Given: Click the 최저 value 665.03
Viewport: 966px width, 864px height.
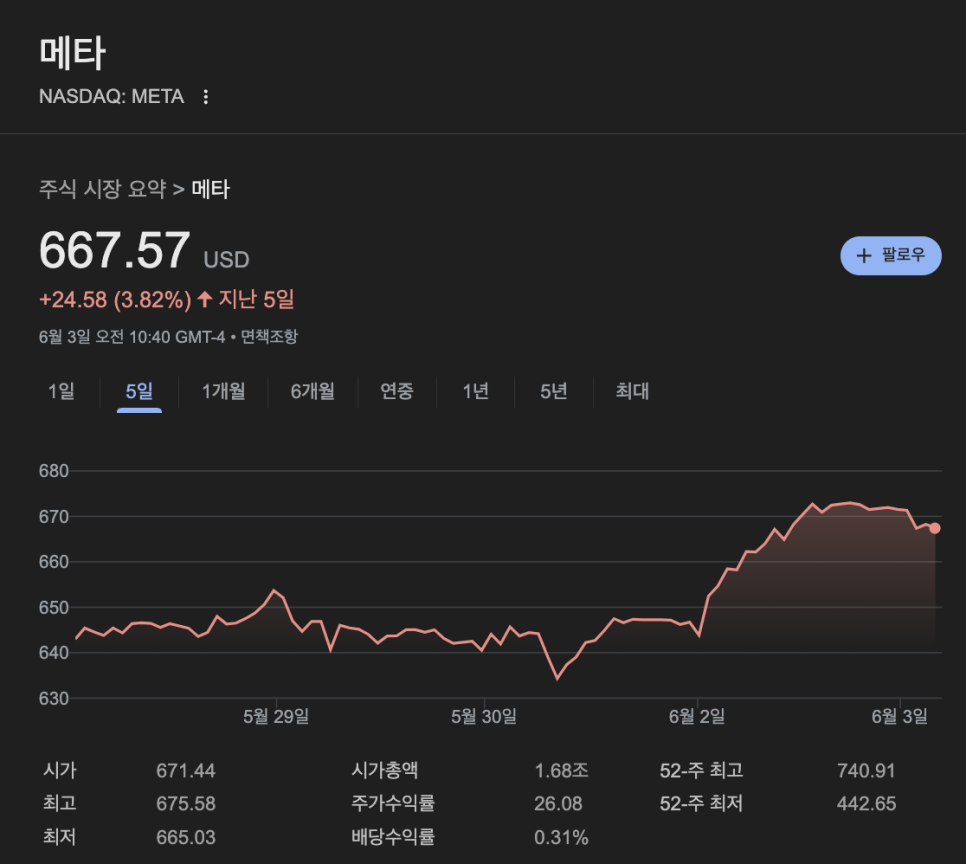Looking at the screenshot, I should pyautogui.click(x=185, y=837).
